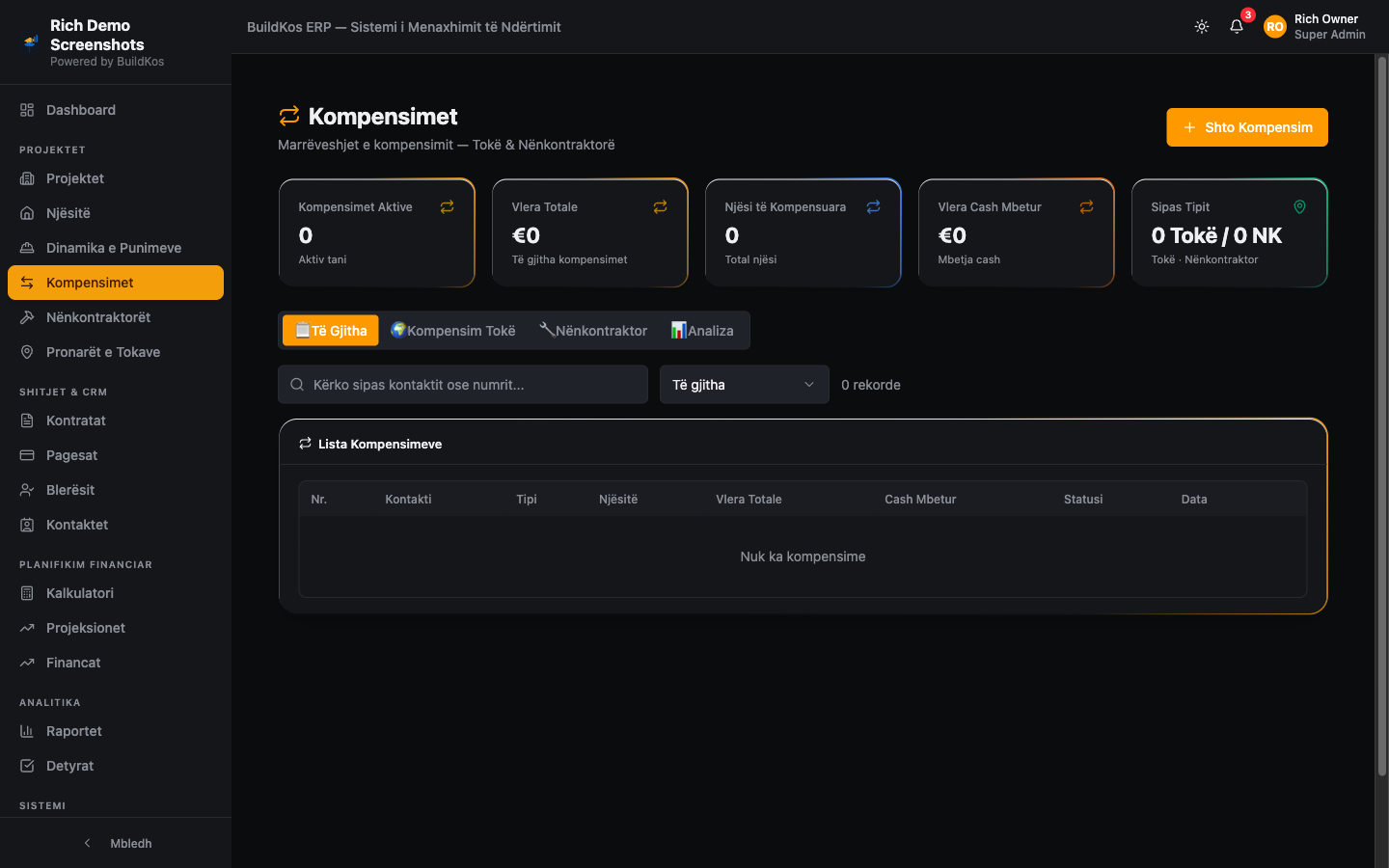Click the Financat trend icon
1389x868 pixels.
click(x=27, y=663)
